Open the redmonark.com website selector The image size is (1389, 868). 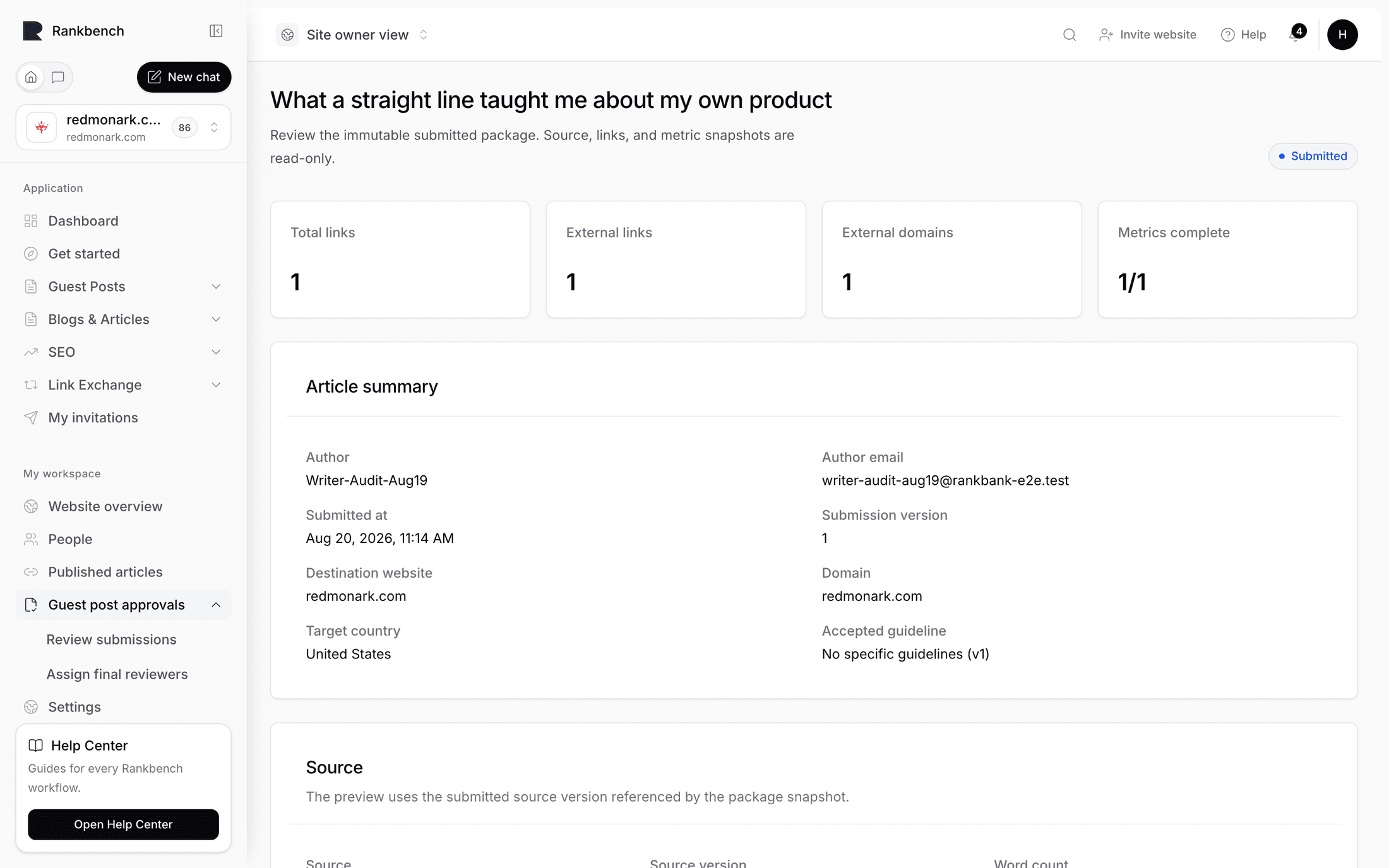click(x=123, y=128)
